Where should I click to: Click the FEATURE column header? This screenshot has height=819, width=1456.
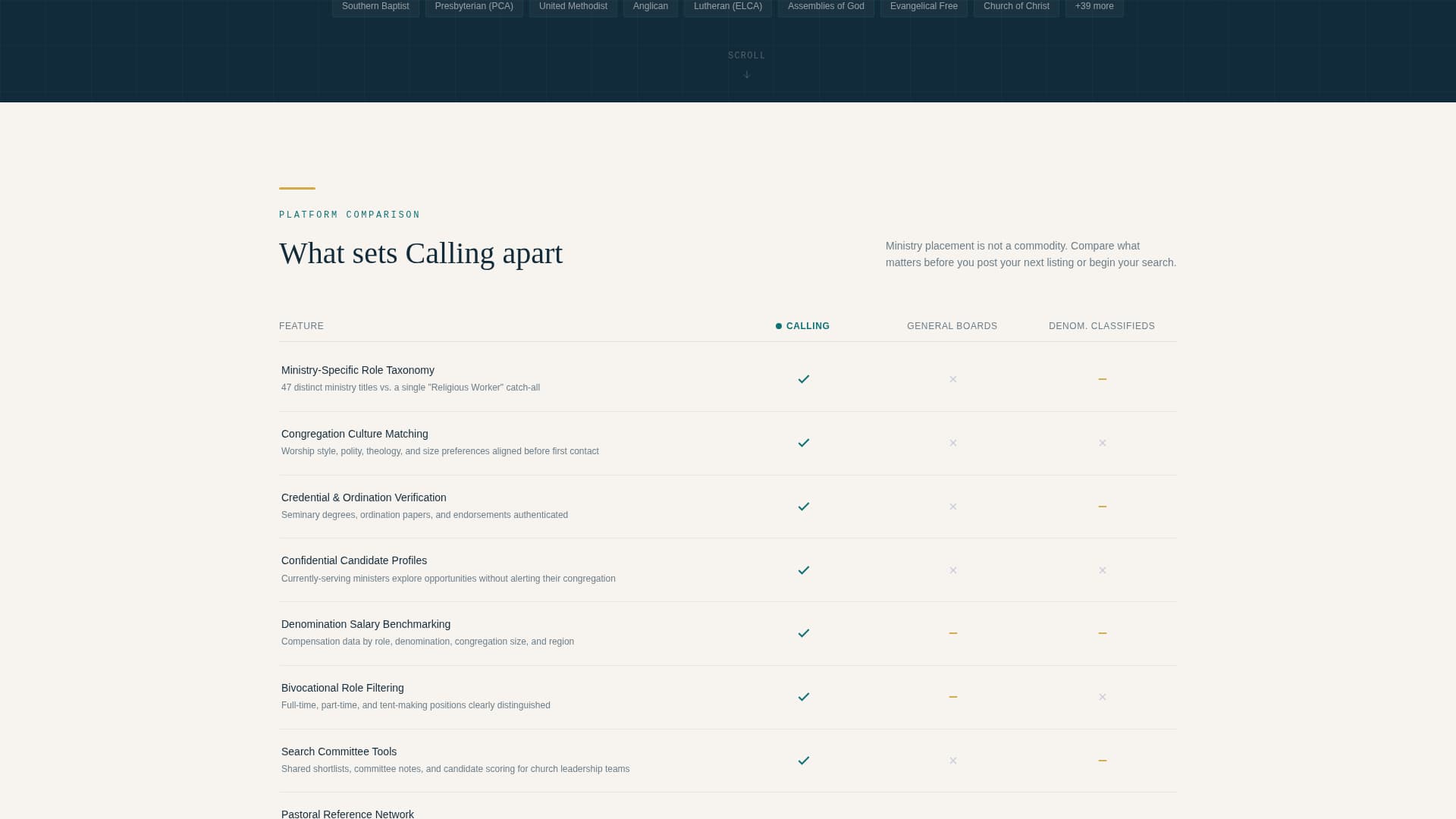tap(301, 326)
